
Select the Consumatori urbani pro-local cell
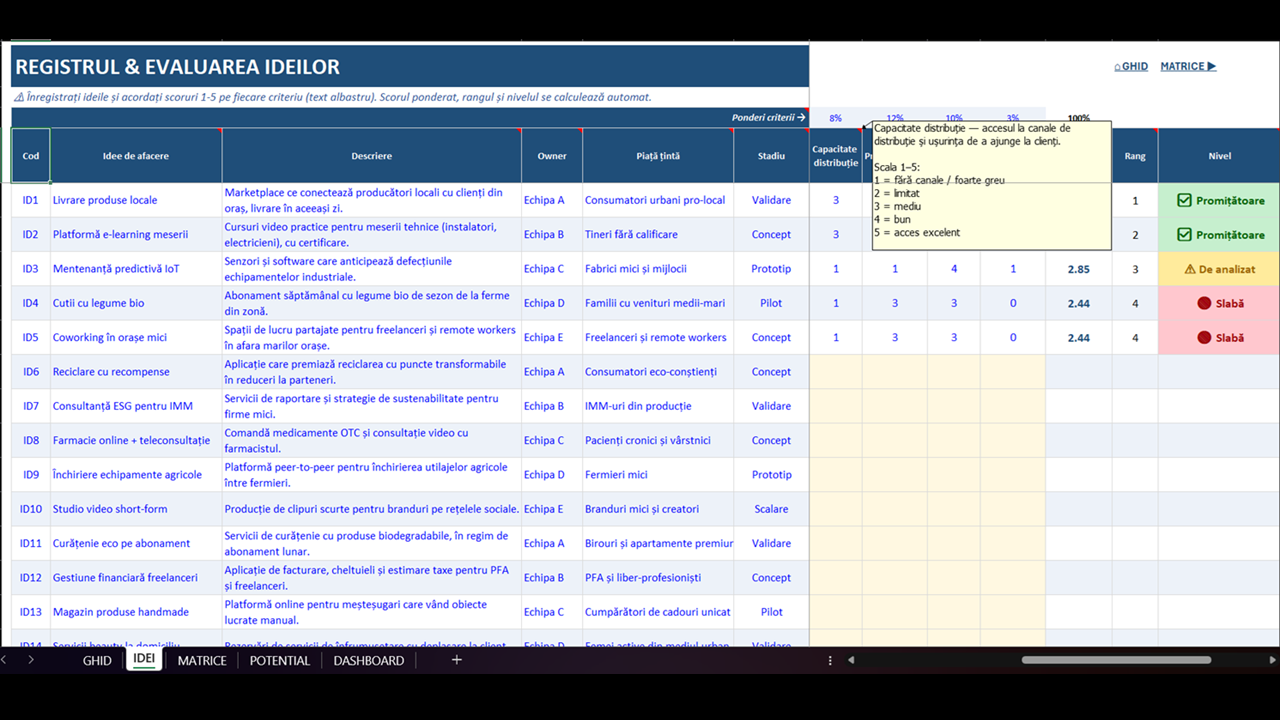658,200
